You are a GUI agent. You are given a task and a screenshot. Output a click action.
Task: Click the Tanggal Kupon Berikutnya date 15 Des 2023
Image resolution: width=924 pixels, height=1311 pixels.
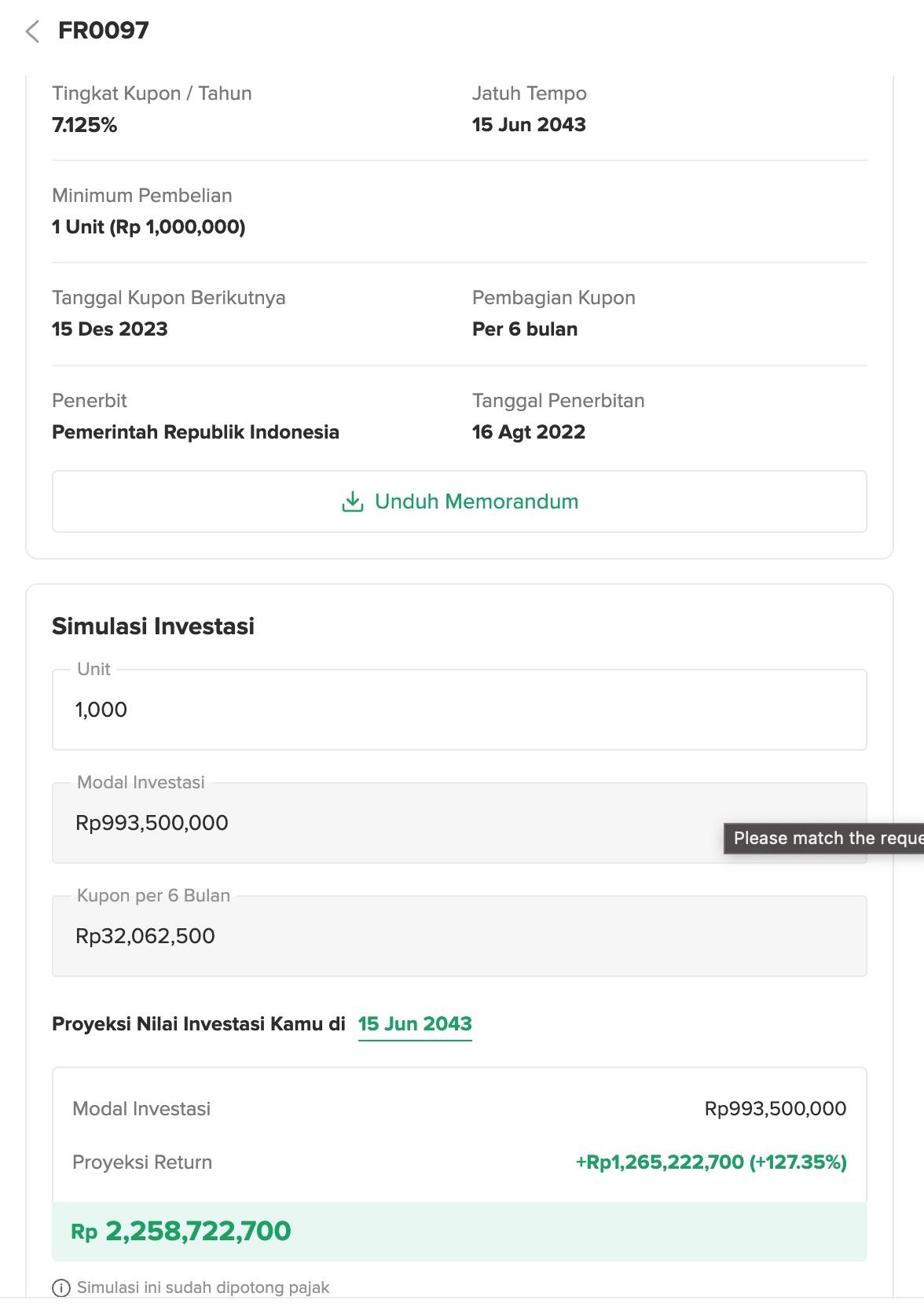[x=110, y=329]
